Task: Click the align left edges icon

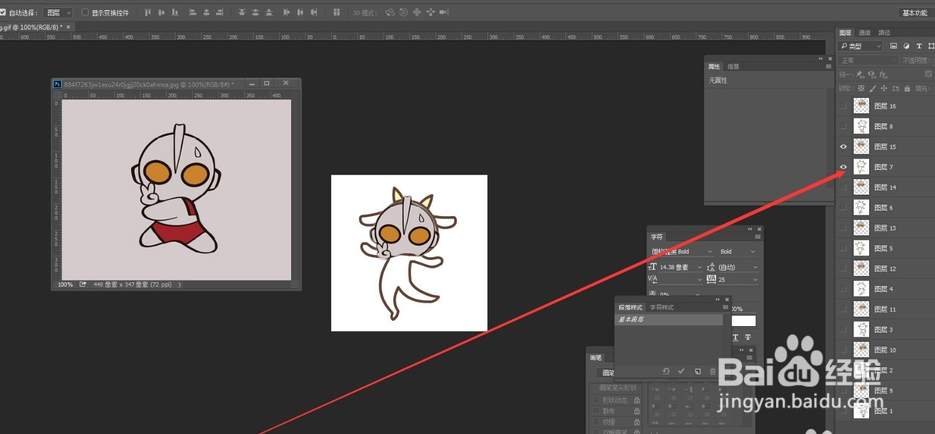Action: click(195, 13)
